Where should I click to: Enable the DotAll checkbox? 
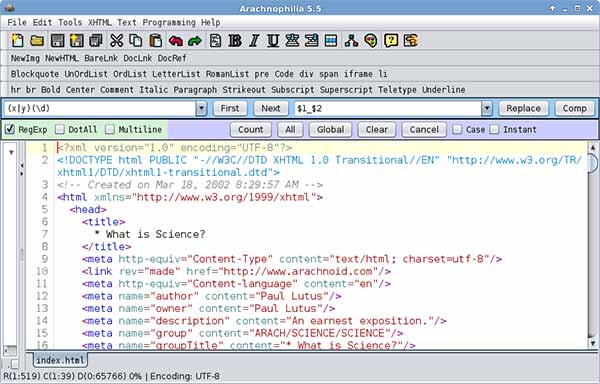click(59, 129)
